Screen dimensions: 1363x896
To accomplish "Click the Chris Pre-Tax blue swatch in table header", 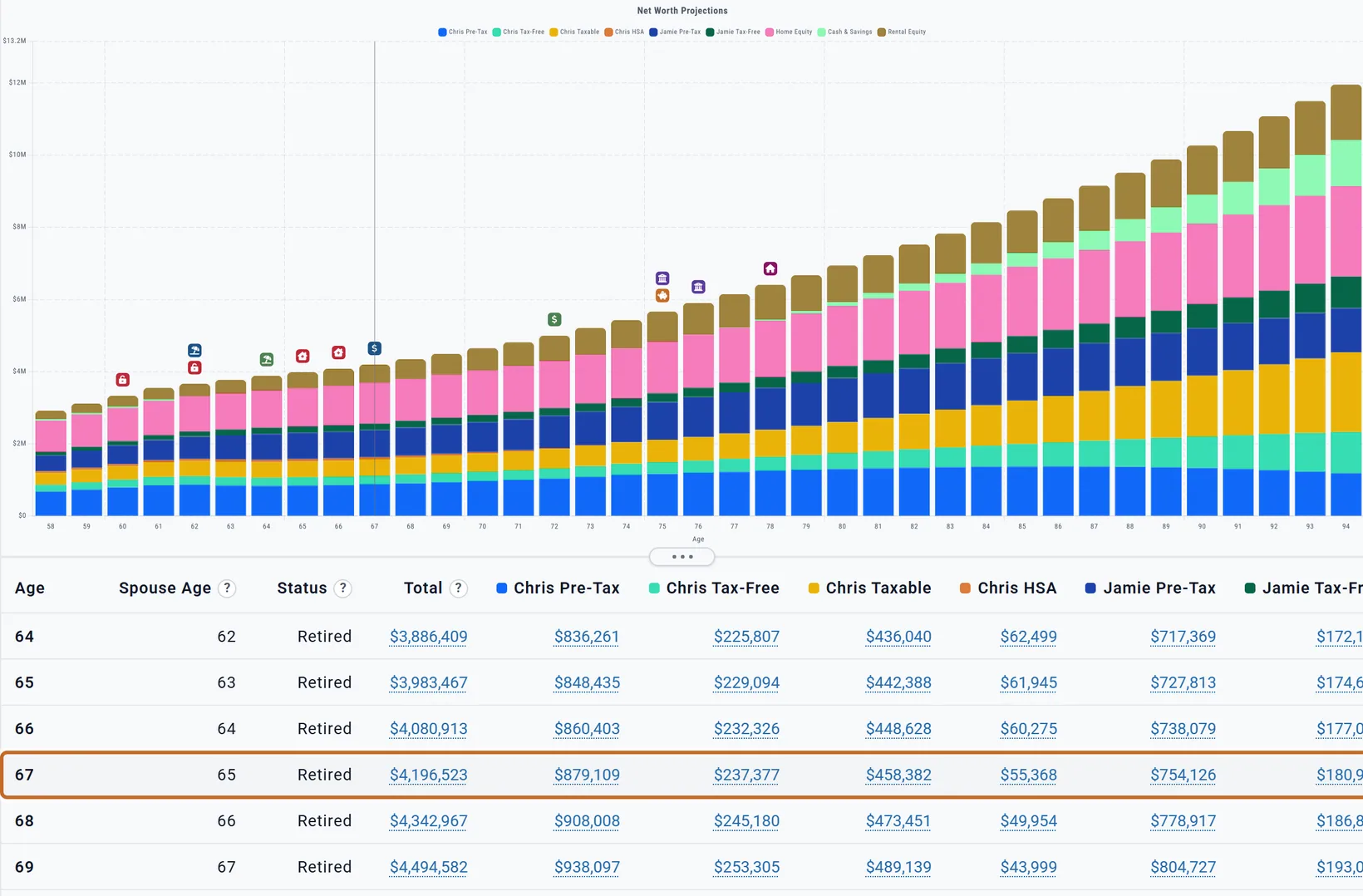I will point(502,588).
